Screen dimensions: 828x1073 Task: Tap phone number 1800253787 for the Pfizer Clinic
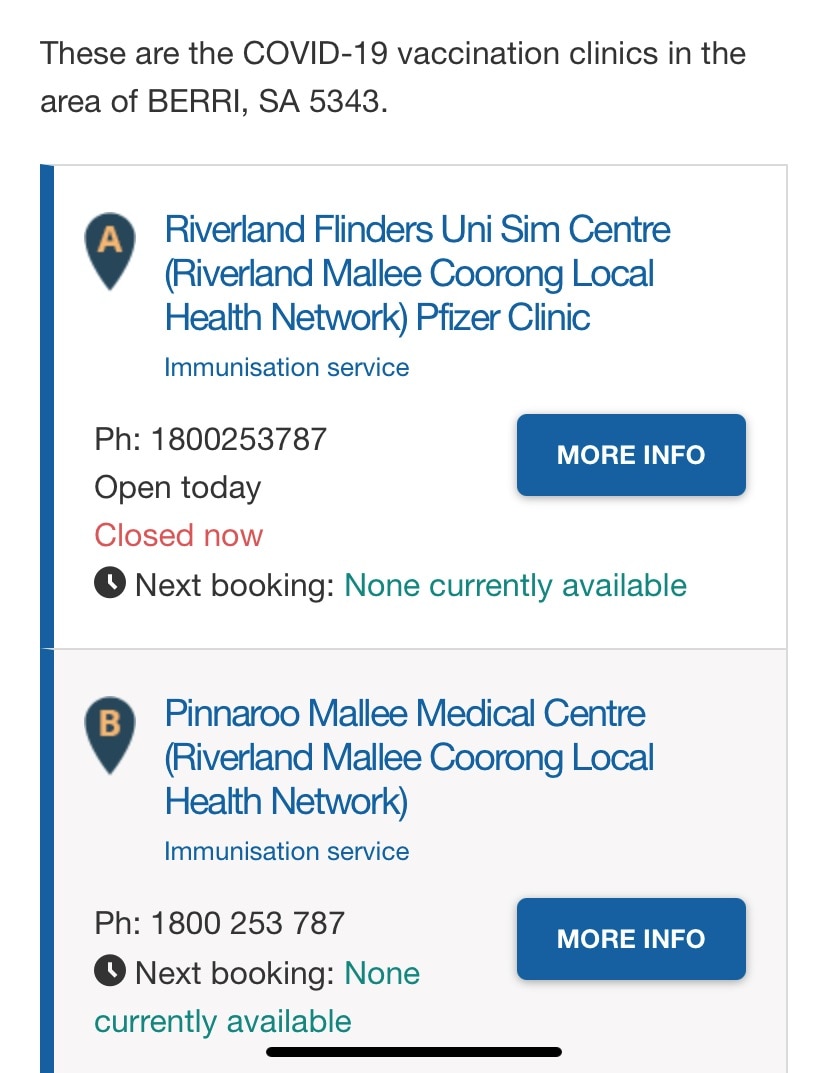point(239,438)
